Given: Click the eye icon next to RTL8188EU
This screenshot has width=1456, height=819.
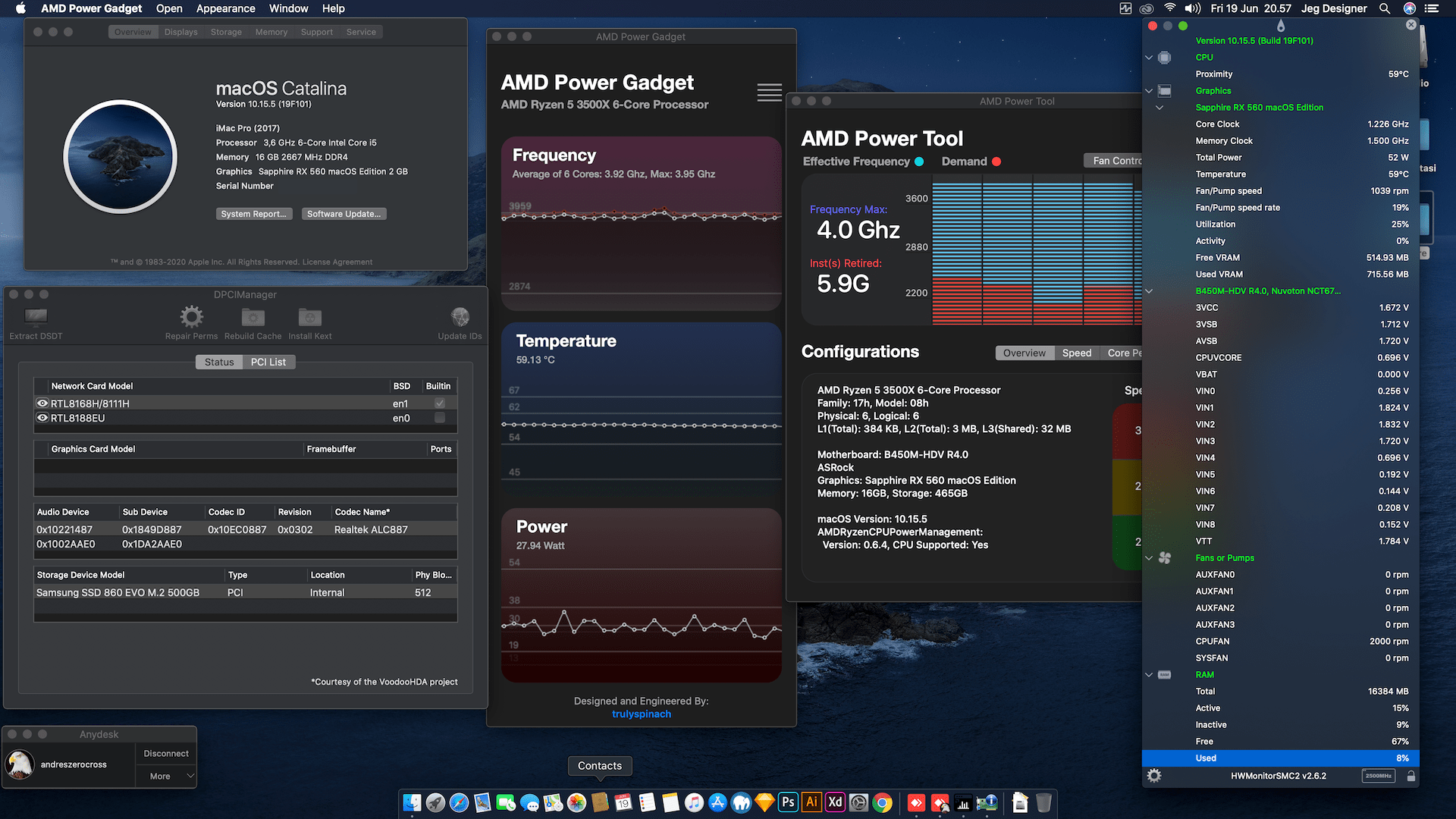Looking at the screenshot, I should click(x=42, y=418).
